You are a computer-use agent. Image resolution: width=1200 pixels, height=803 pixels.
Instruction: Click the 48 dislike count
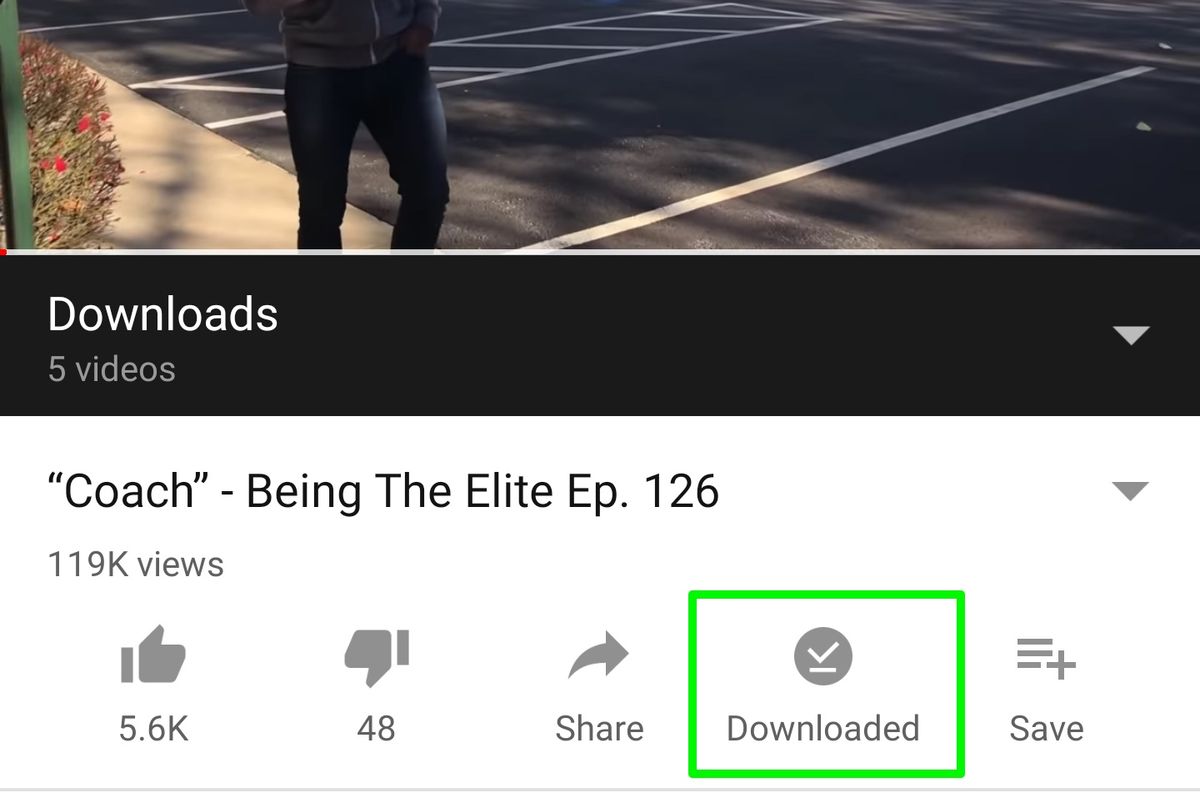click(x=376, y=728)
